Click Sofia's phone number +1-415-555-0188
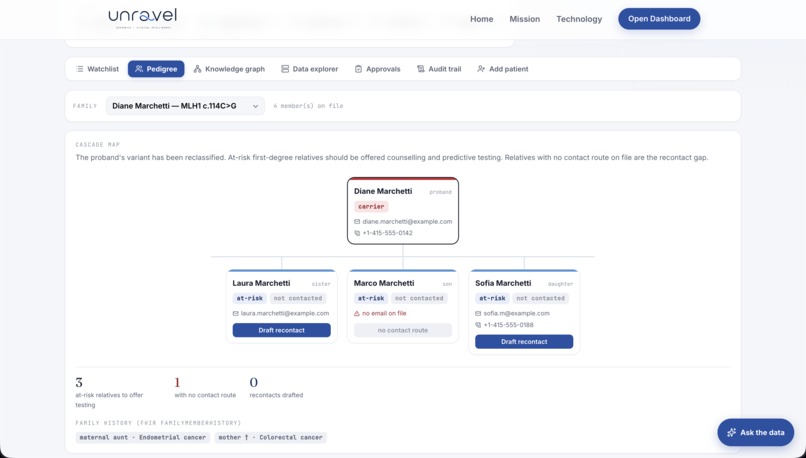The height and width of the screenshot is (458, 806). pyautogui.click(x=508, y=325)
